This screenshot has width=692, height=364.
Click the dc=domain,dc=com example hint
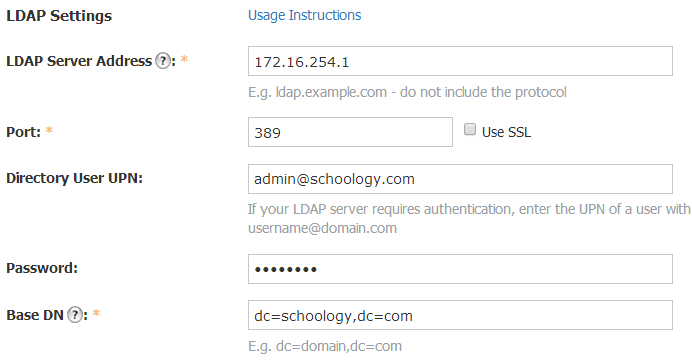click(x=325, y=346)
